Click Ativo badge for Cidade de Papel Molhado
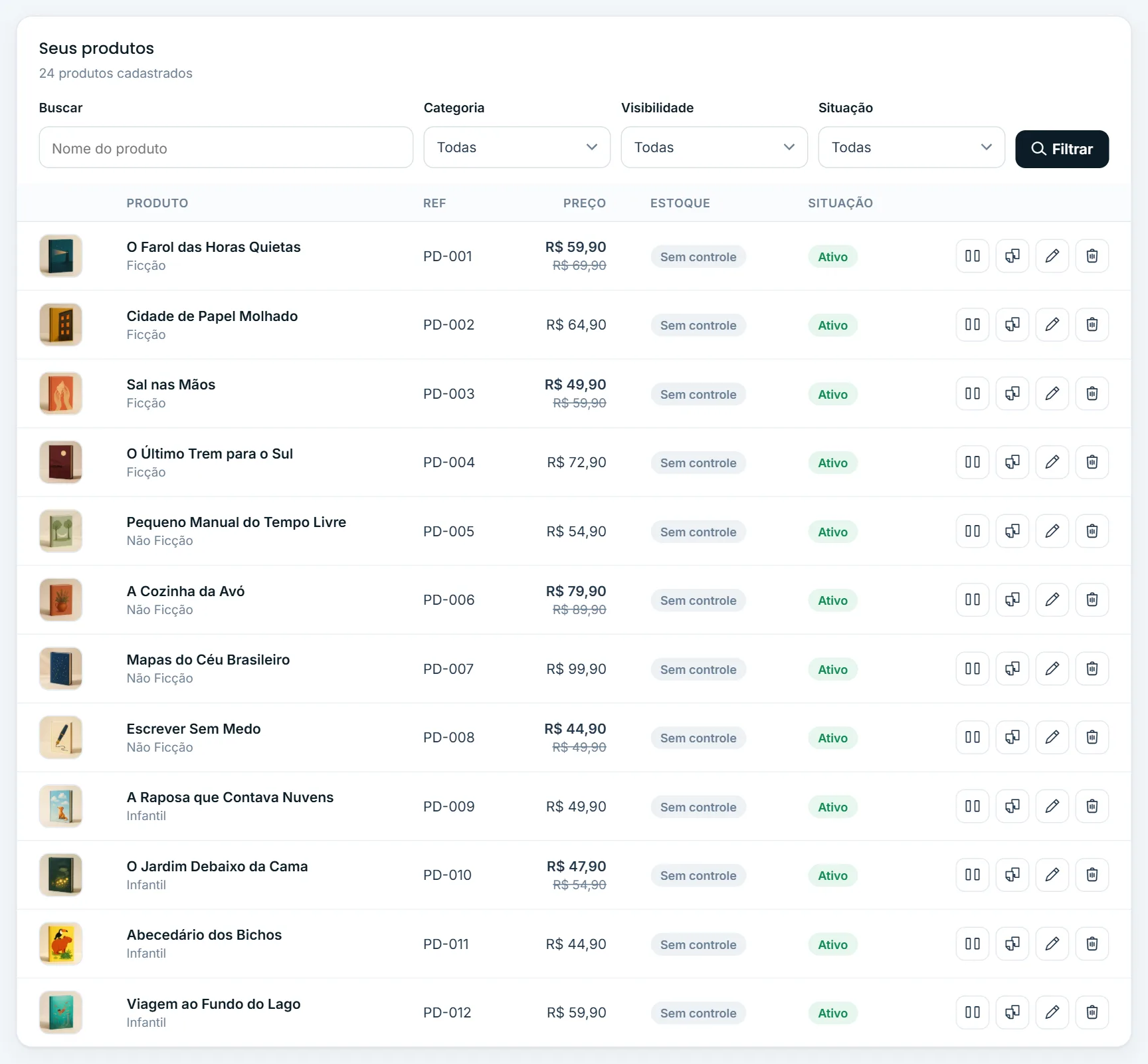 832,326
